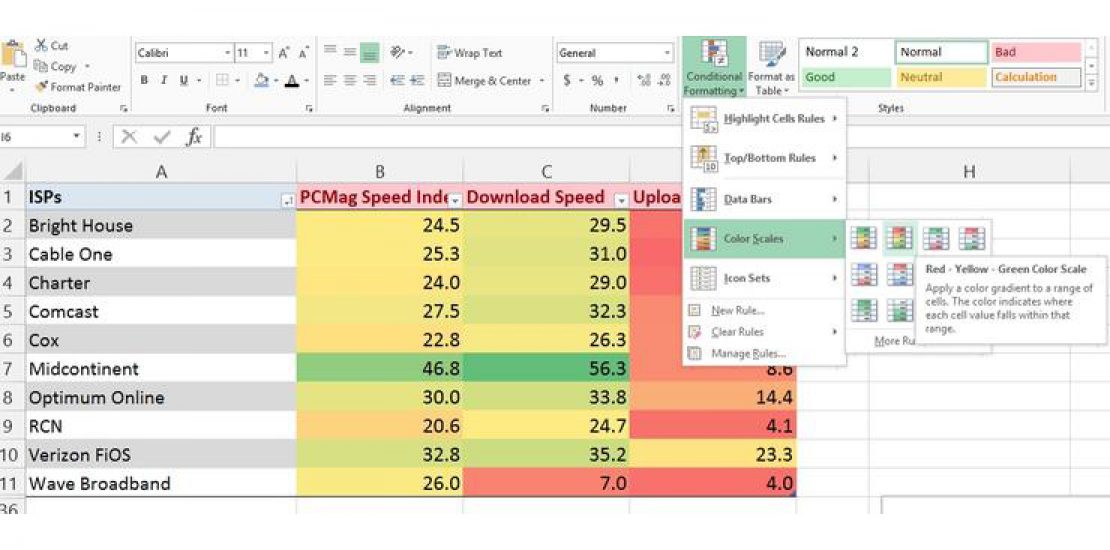This screenshot has width=1110, height=550.
Task: Select the Midcontinent cell in column A
Action: (x=160, y=369)
